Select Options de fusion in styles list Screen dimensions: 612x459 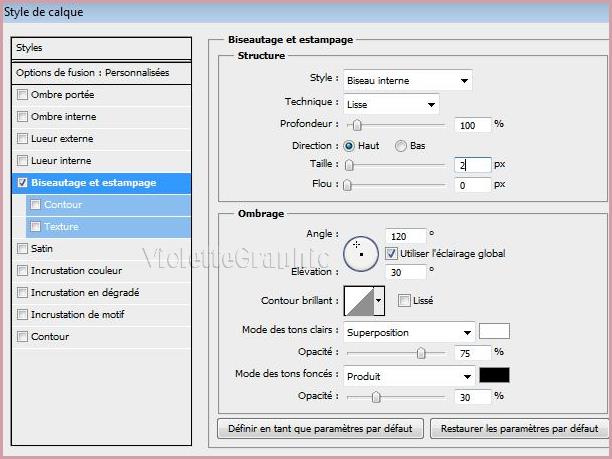point(102,73)
